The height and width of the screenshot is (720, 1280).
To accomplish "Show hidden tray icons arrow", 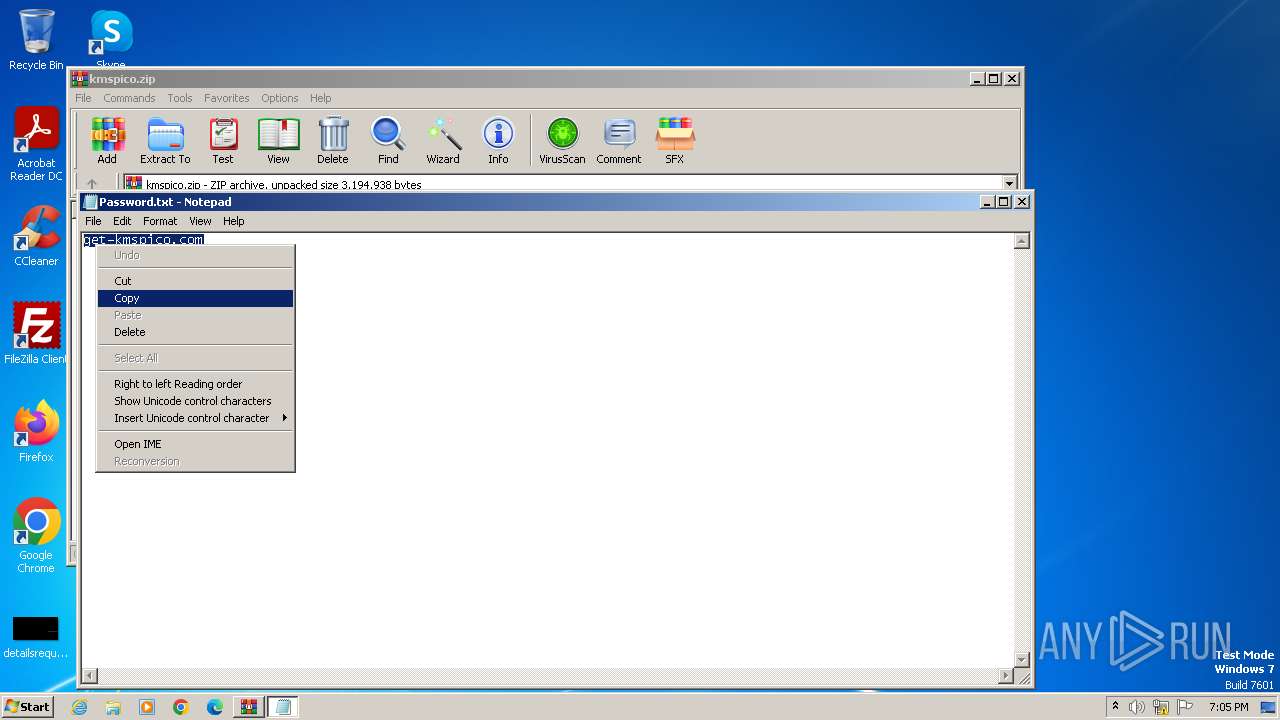I will (x=1115, y=706).
